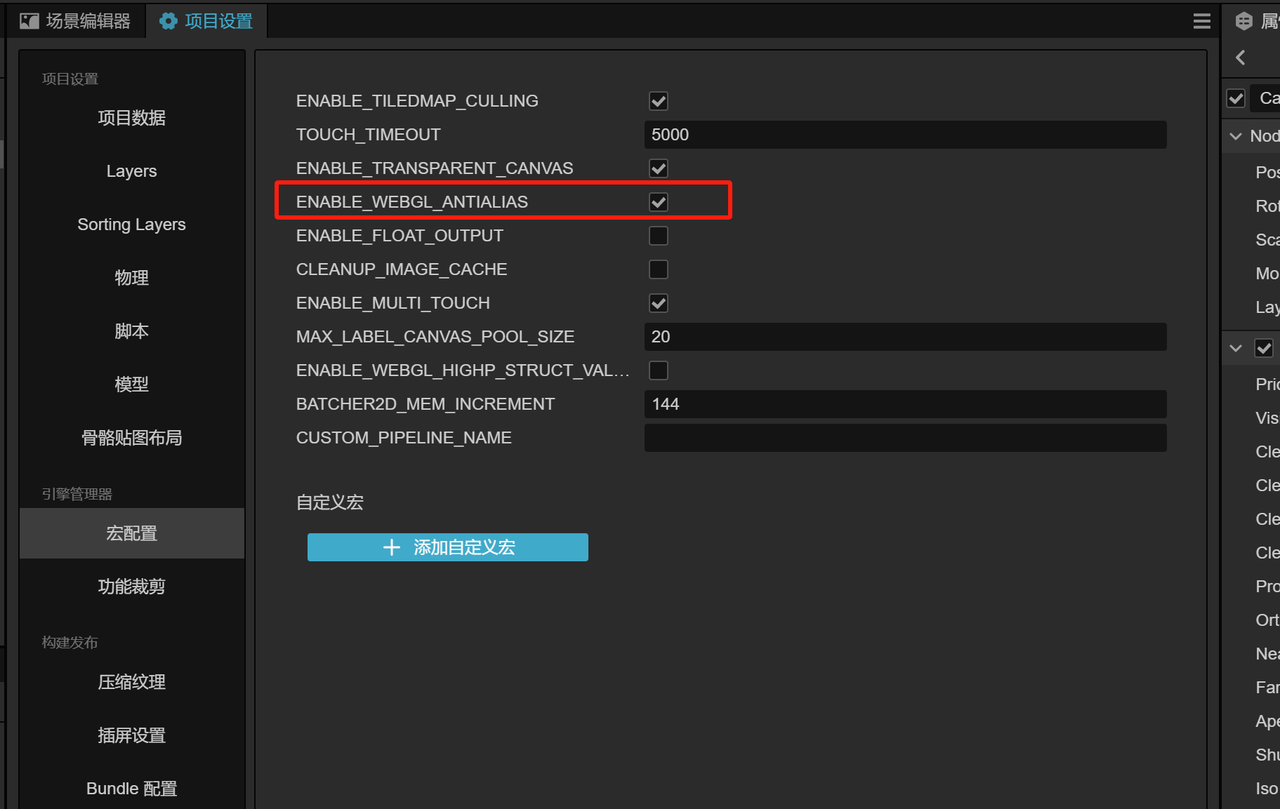The height and width of the screenshot is (809, 1280).
Task: Open the 压缩纹理 section
Action: coord(132,682)
